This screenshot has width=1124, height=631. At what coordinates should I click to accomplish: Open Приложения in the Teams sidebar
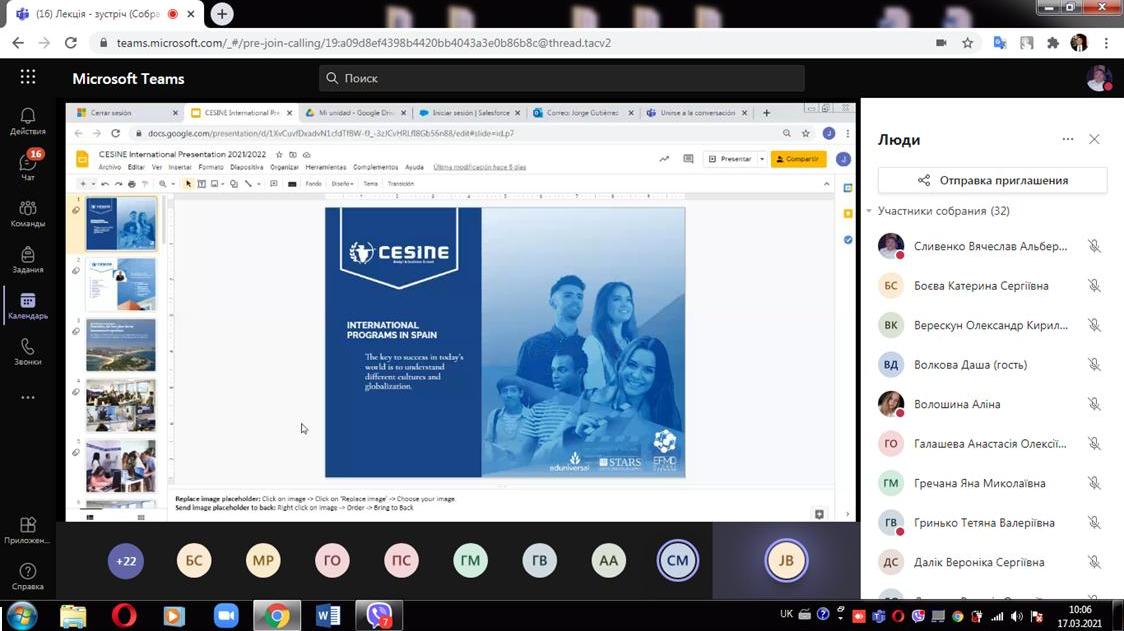pos(28,531)
